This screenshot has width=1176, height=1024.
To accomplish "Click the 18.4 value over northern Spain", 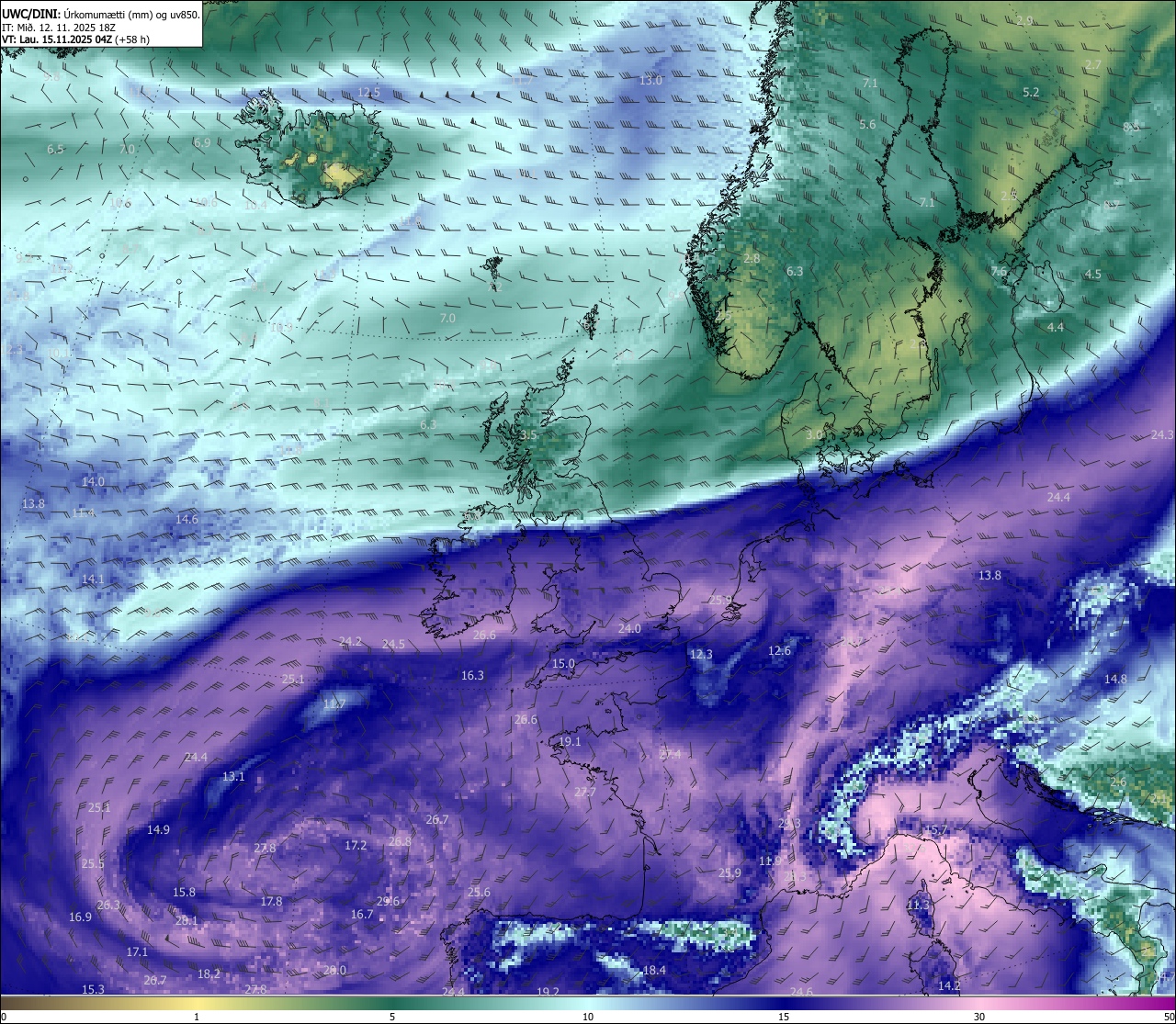I will point(654,971).
